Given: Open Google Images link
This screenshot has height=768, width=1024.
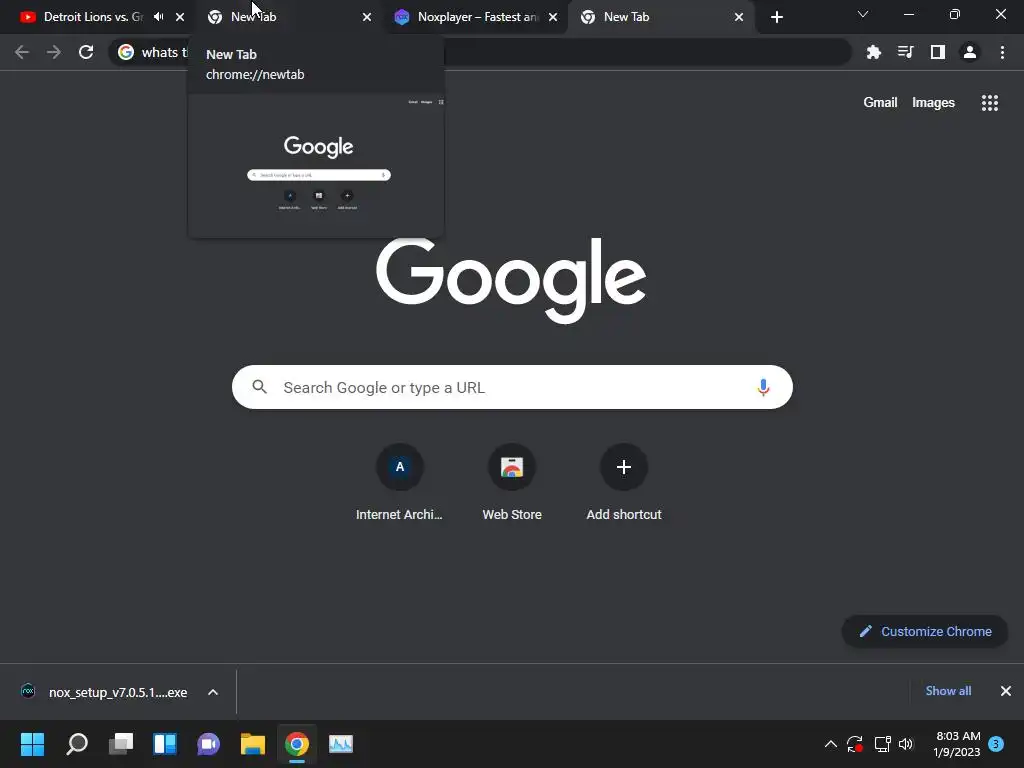Looking at the screenshot, I should click(x=933, y=103).
